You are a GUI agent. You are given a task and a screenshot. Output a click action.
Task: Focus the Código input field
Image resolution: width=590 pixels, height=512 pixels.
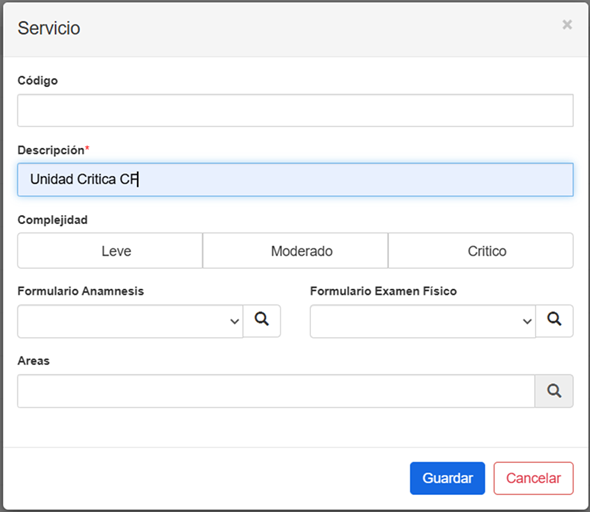295,110
